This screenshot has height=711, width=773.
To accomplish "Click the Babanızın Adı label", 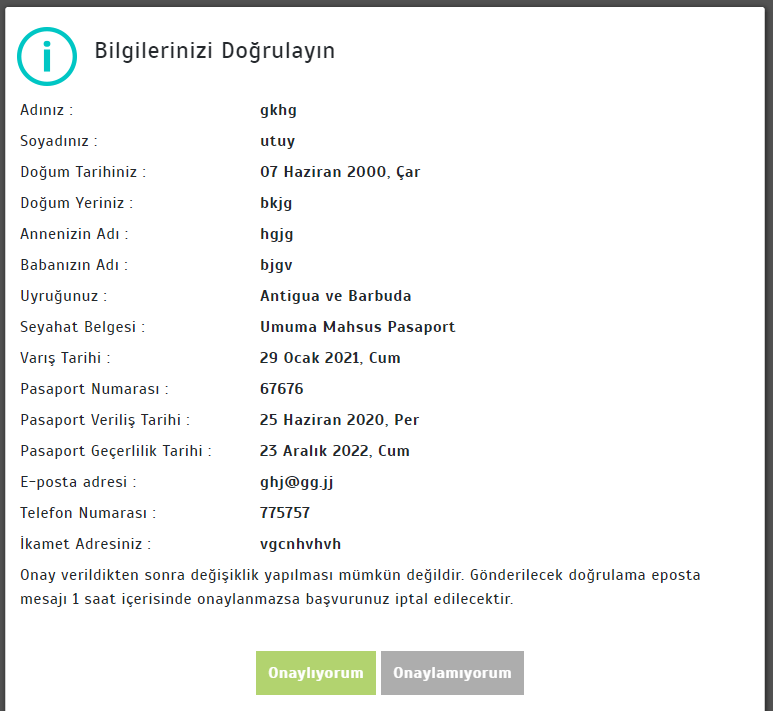I will [x=74, y=265].
